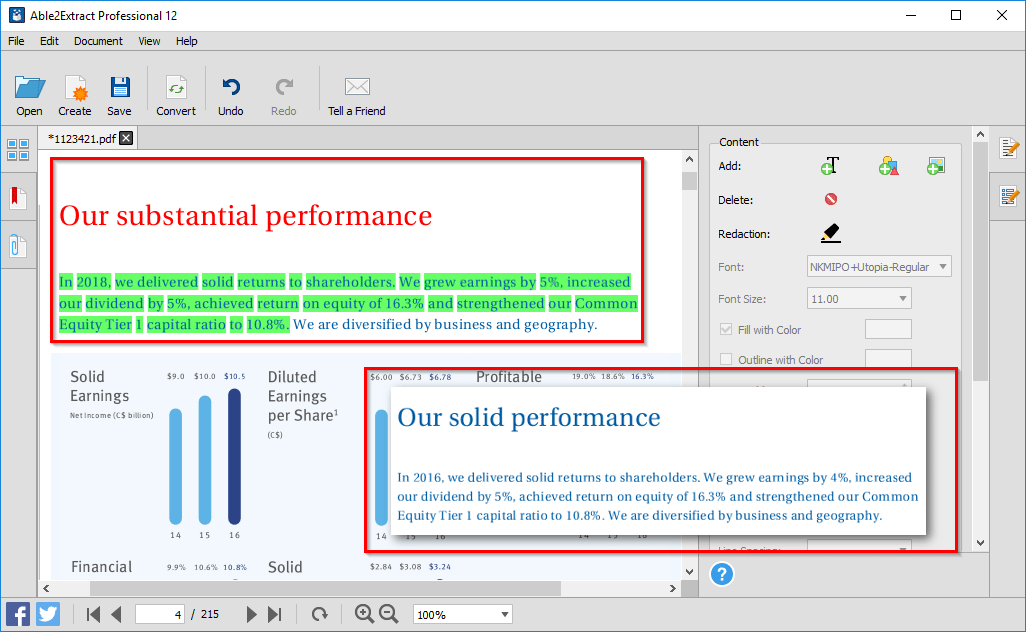Viewport: 1026px width, 632px height.
Task: Pick the Outline with Color swatch
Action: click(888, 359)
